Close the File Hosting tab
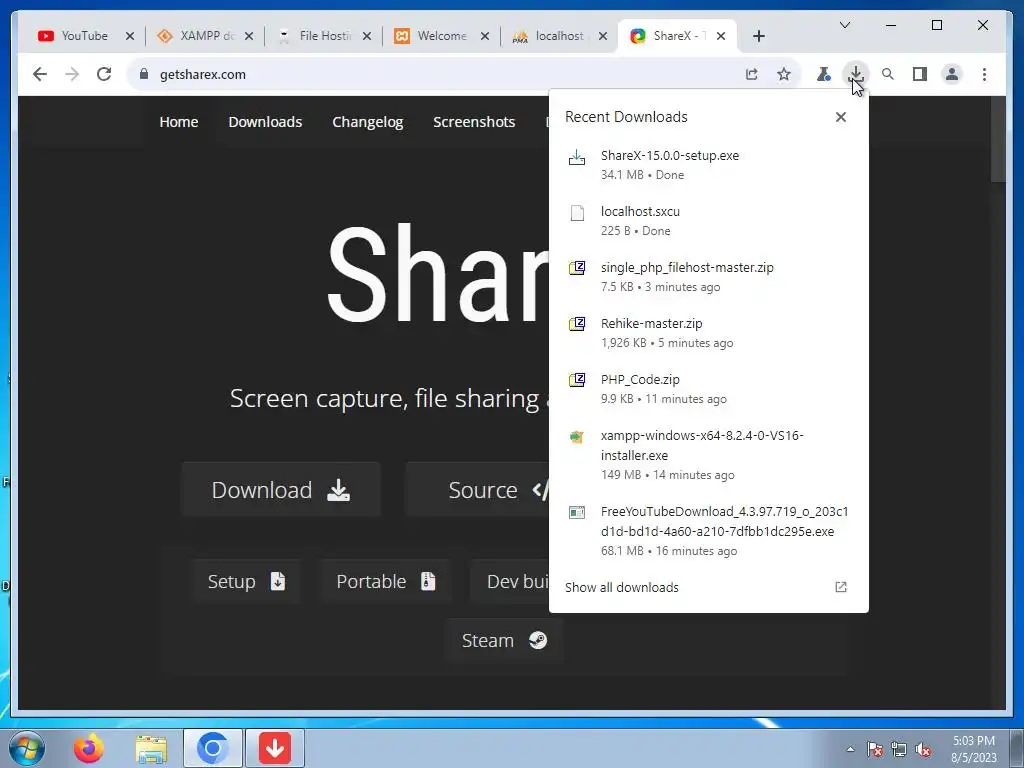The height and width of the screenshot is (768, 1024). pyautogui.click(x=367, y=36)
